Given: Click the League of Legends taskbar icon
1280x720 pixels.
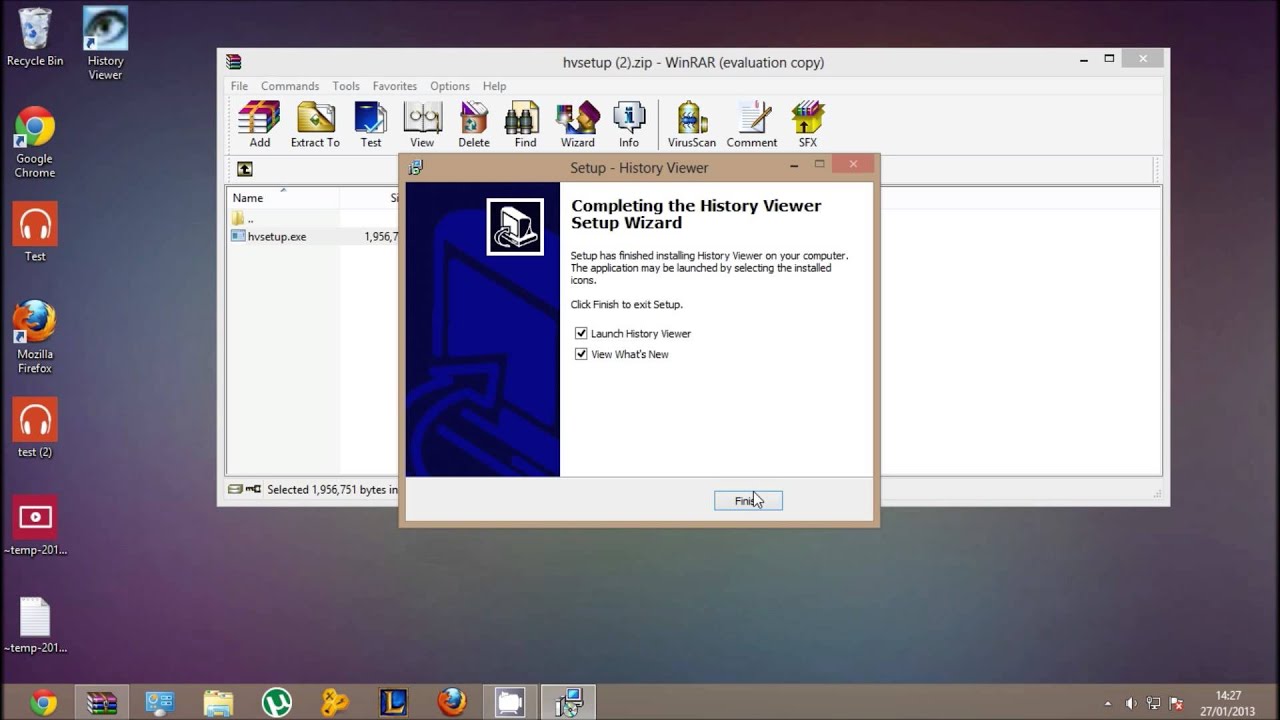Looking at the screenshot, I should [393, 703].
